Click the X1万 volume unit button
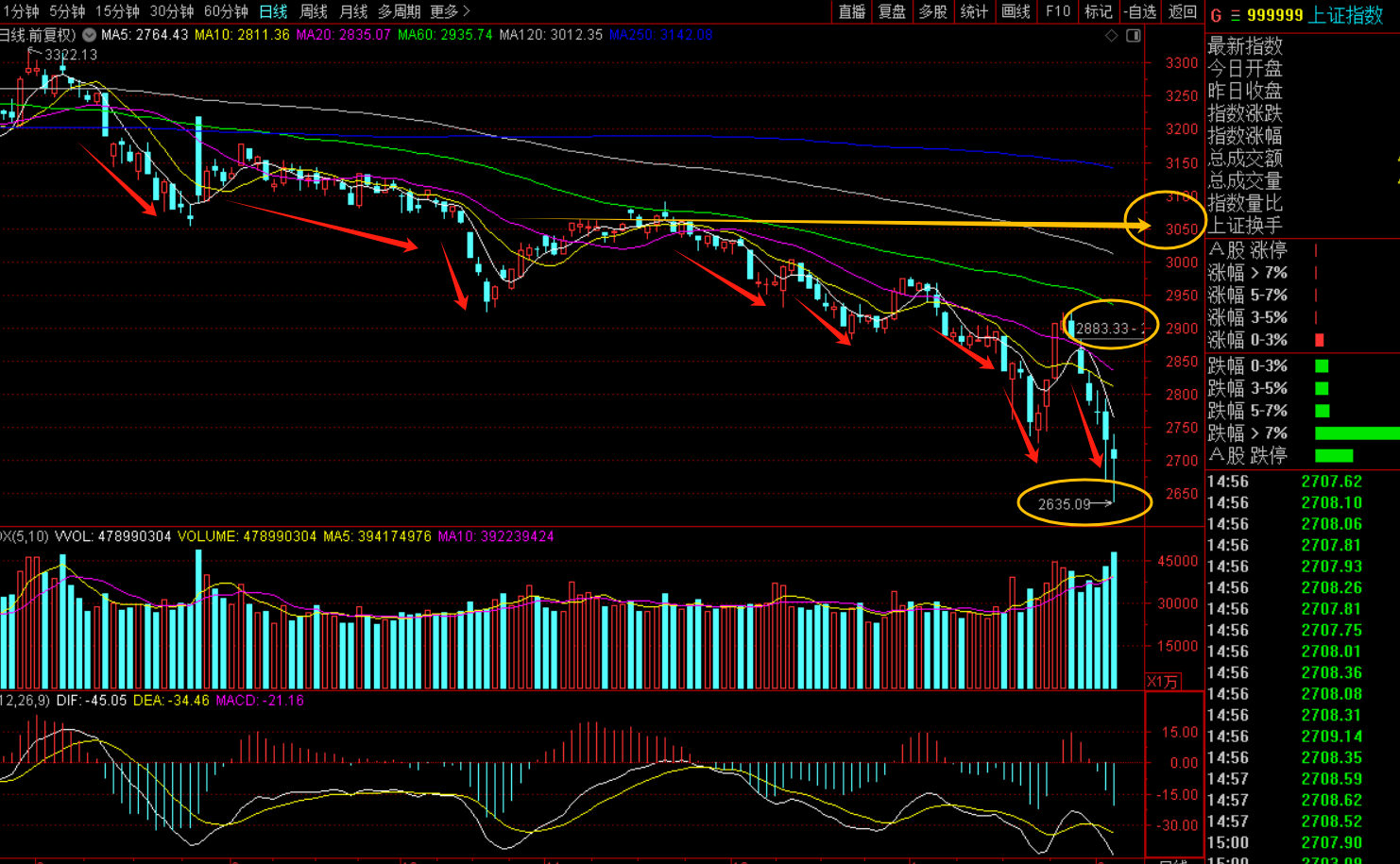The image size is (1400, 864). point(1164,682)
